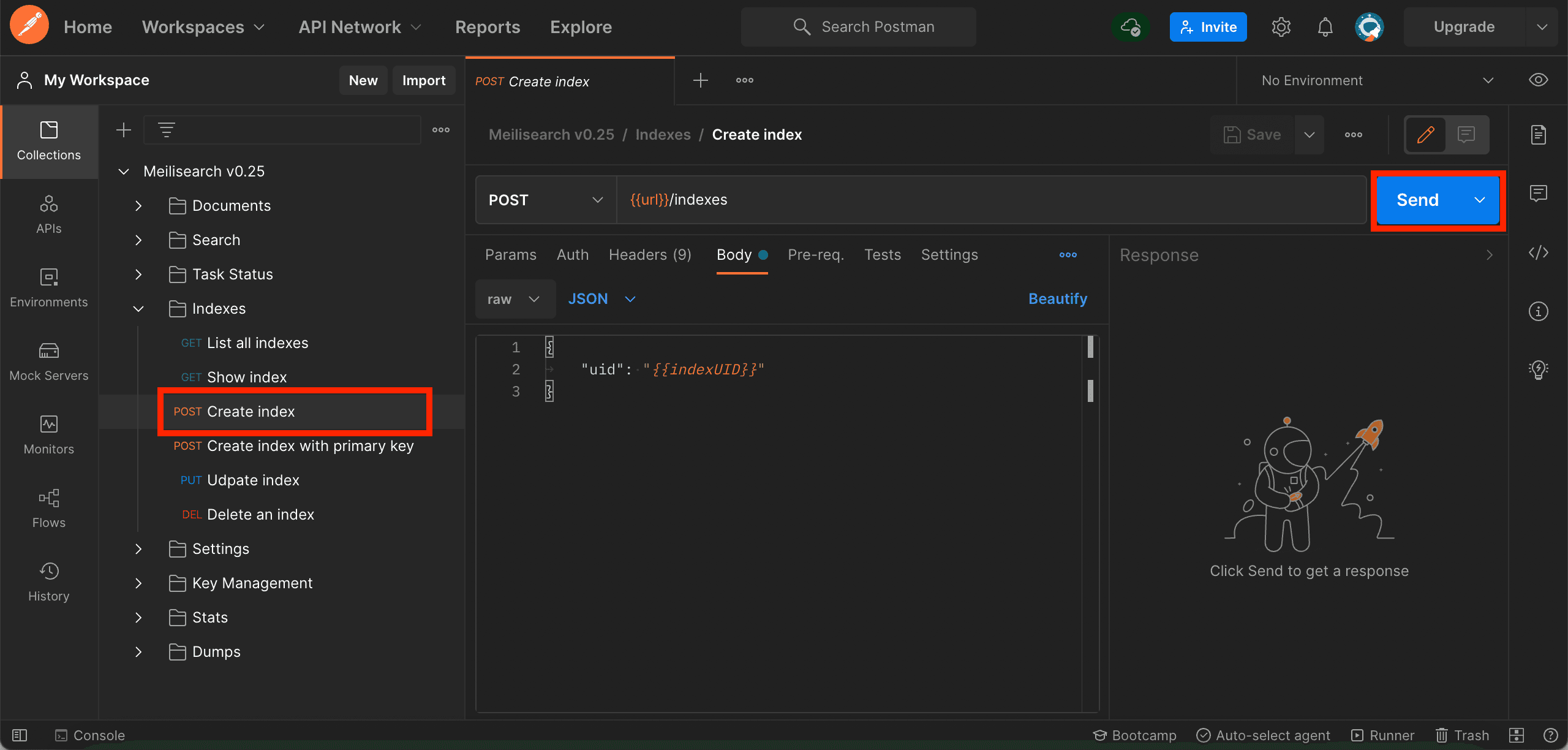The image size is (1568, 750).
Task: Open the Send button dropdown arrow
Action: coord(1479,200)
